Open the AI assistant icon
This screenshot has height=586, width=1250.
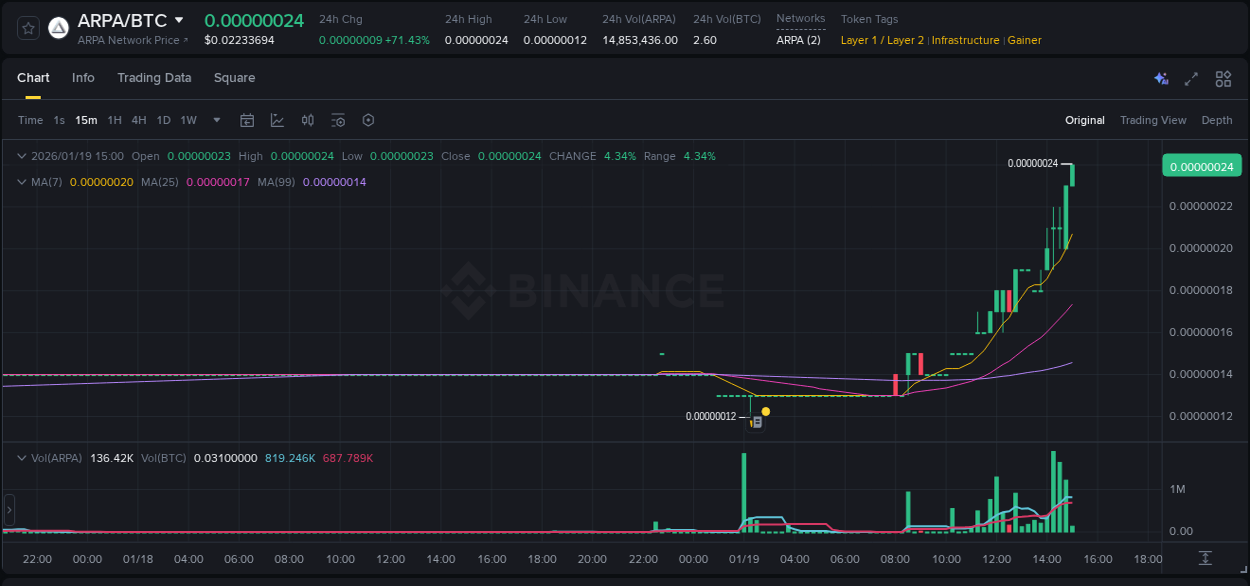(x=1160, y=78)
